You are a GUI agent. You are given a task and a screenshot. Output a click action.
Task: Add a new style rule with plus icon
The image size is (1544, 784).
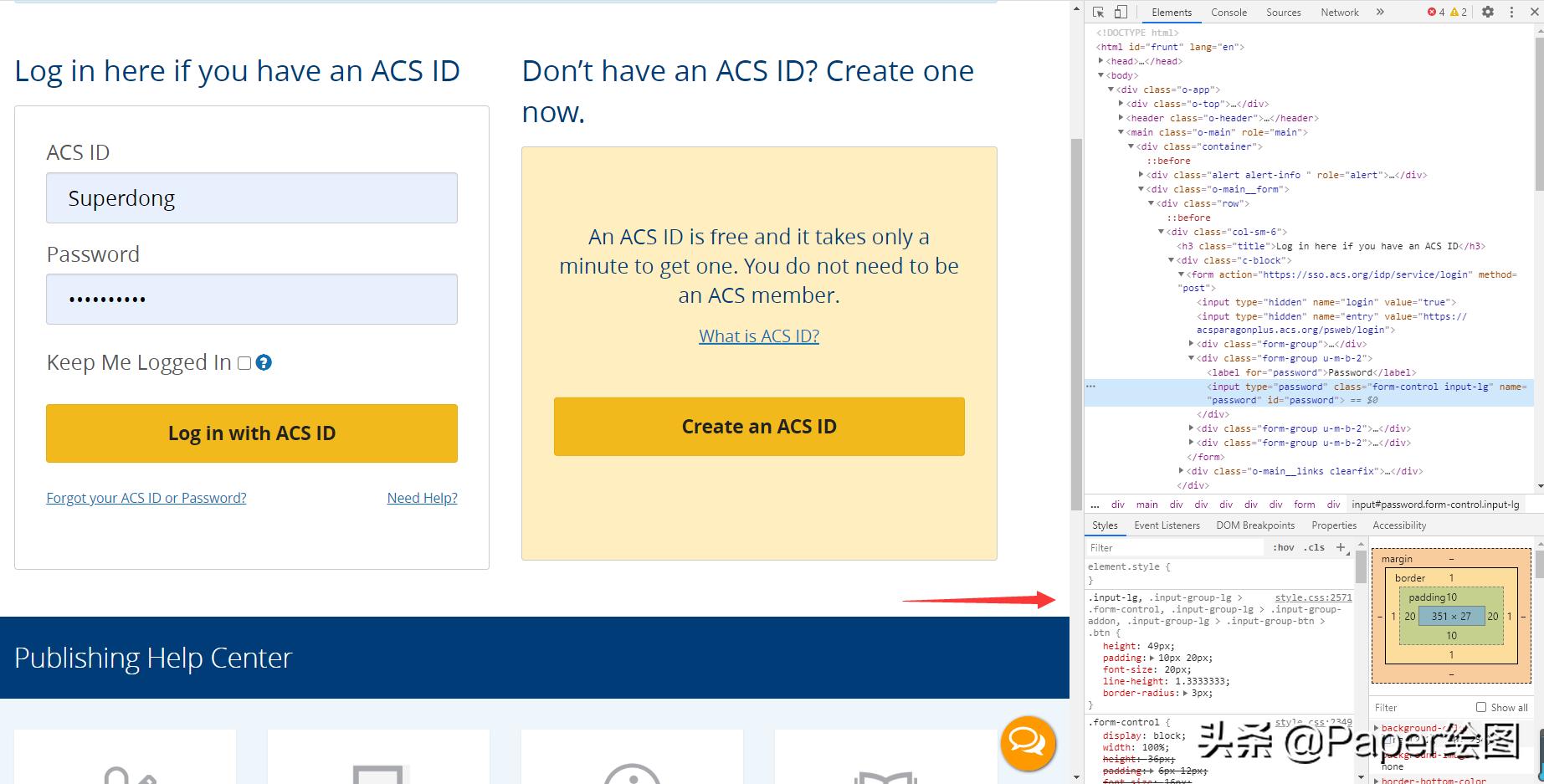[x=1341, y=547]
